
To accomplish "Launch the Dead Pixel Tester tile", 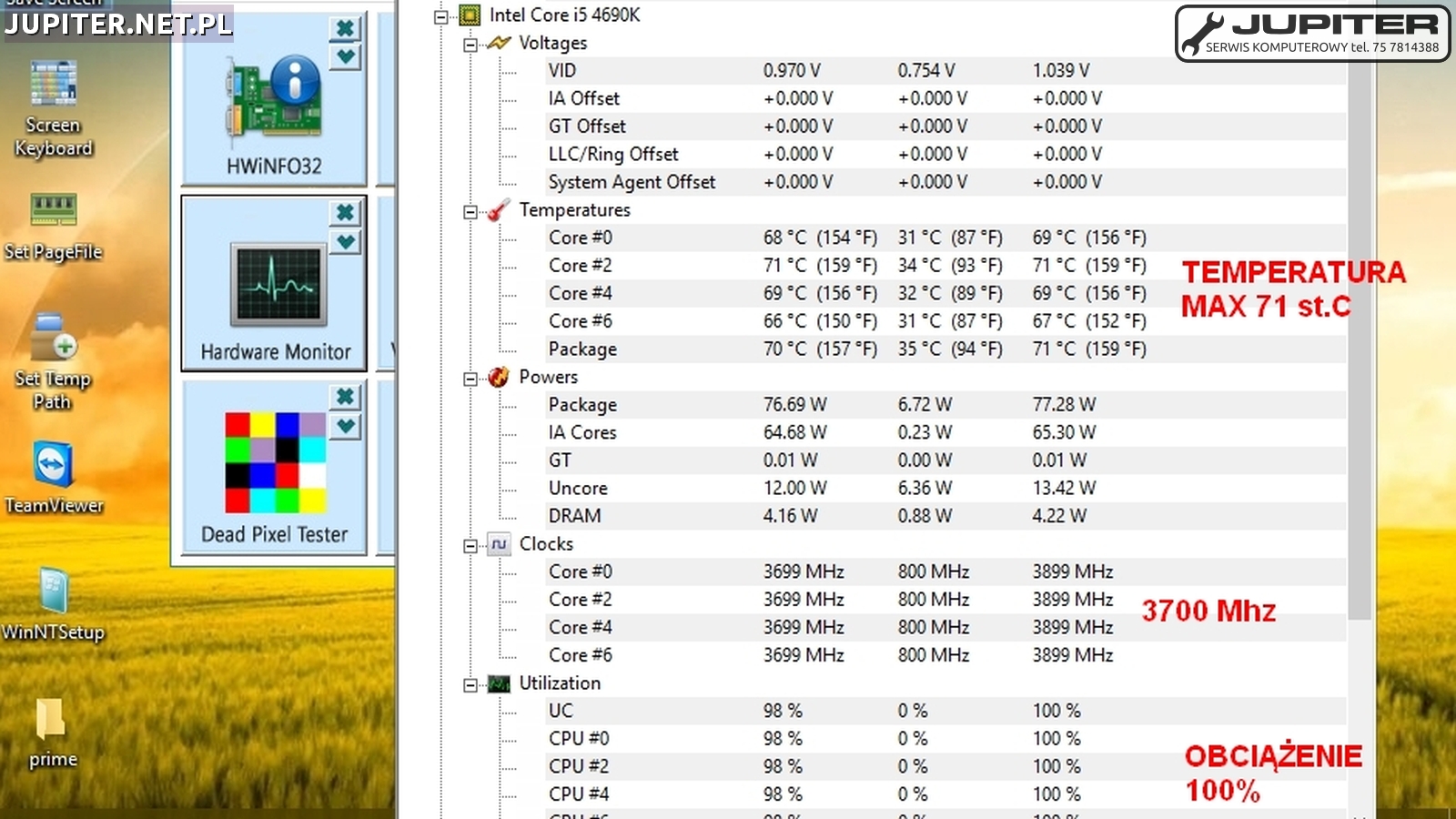I will pyautogui.click(x=274, y=467).
